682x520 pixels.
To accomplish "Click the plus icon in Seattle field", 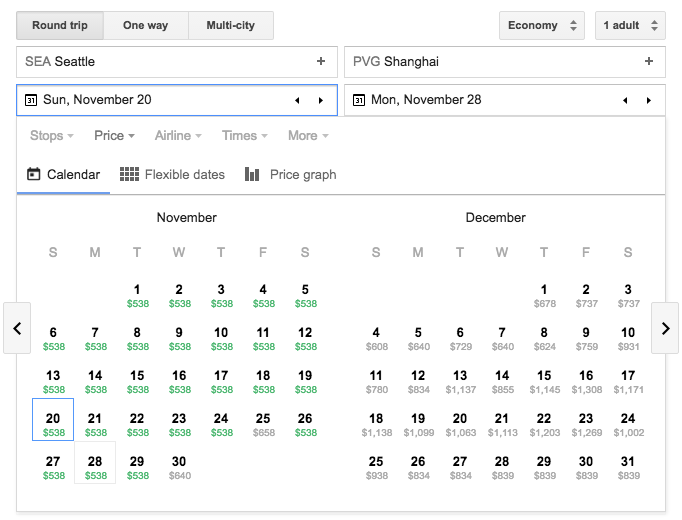I will point(321,61).
